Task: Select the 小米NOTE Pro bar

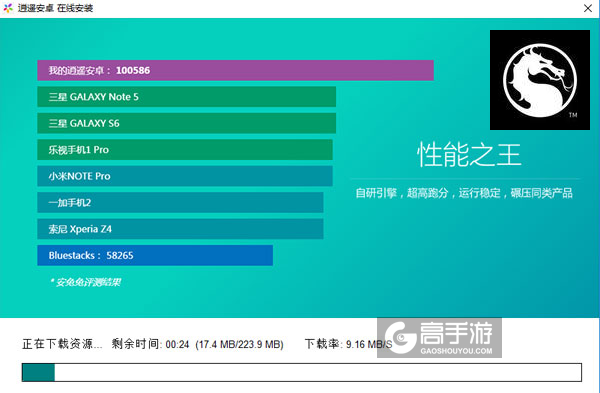Action: pyautogui.click(x=185, y=176)
